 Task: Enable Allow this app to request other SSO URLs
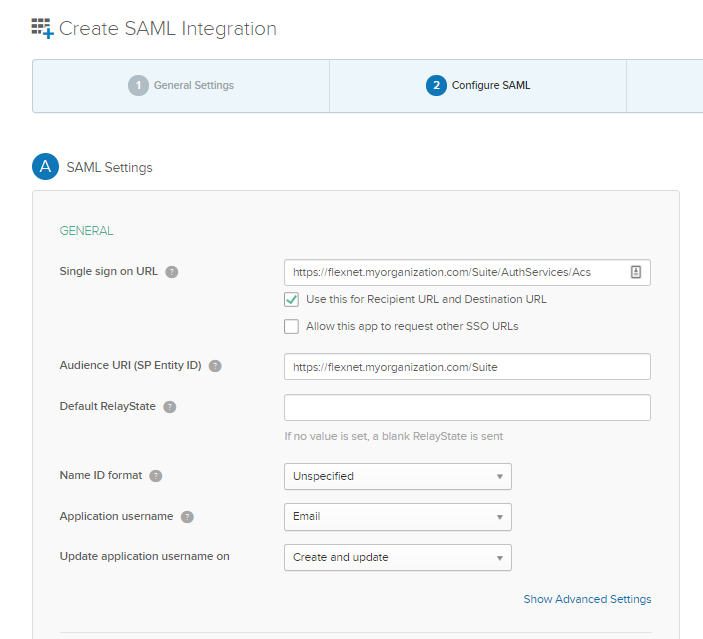pos(291,326)
